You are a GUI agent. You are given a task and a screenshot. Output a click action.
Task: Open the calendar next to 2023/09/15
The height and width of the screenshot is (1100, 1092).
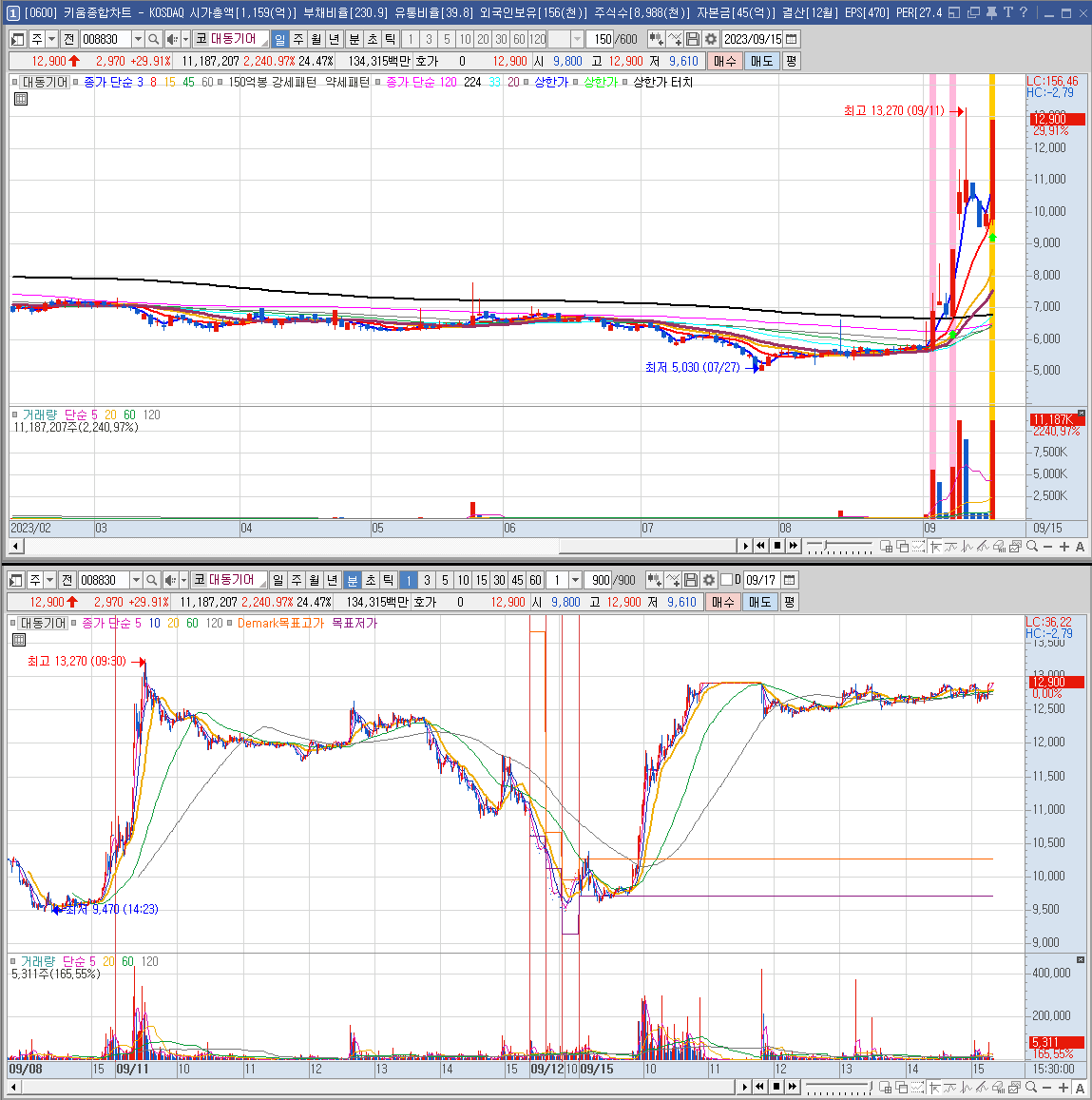pos(791,39)
